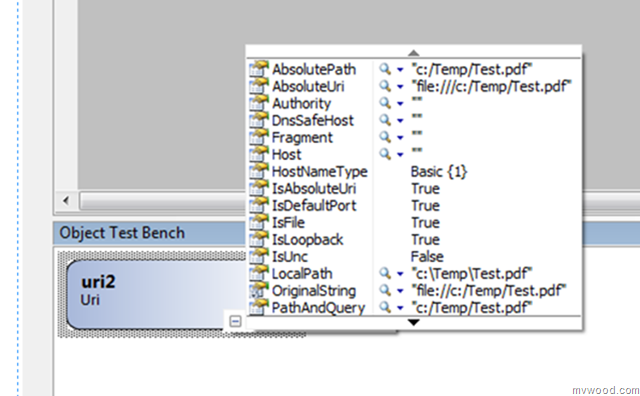The height and width of the screenshot is (396, 640).
Task: Click the horizontal scrollbar left arrow
Action: tap(66, 200)
